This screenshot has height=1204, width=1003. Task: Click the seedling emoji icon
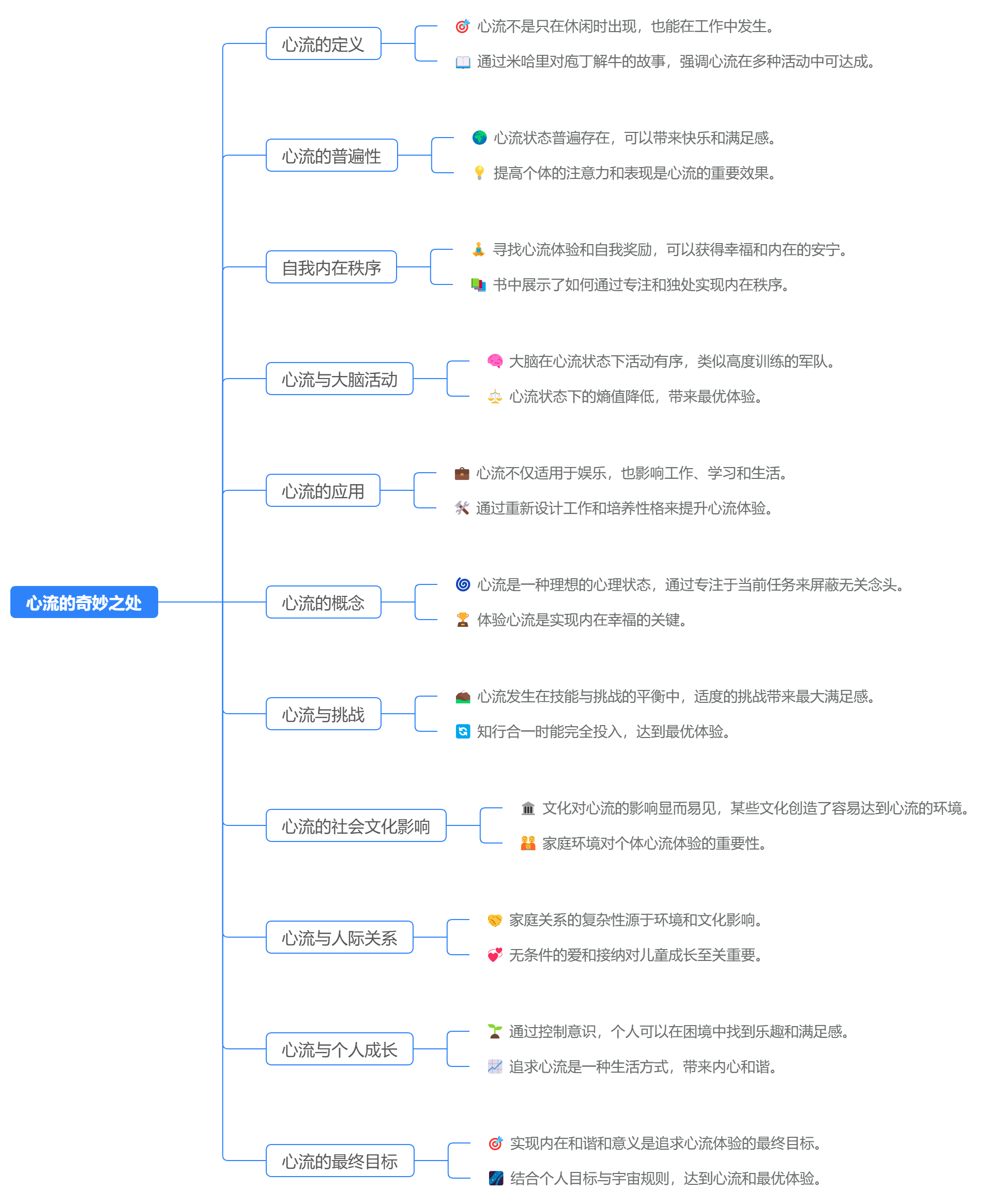click(x=495, y=1031)
